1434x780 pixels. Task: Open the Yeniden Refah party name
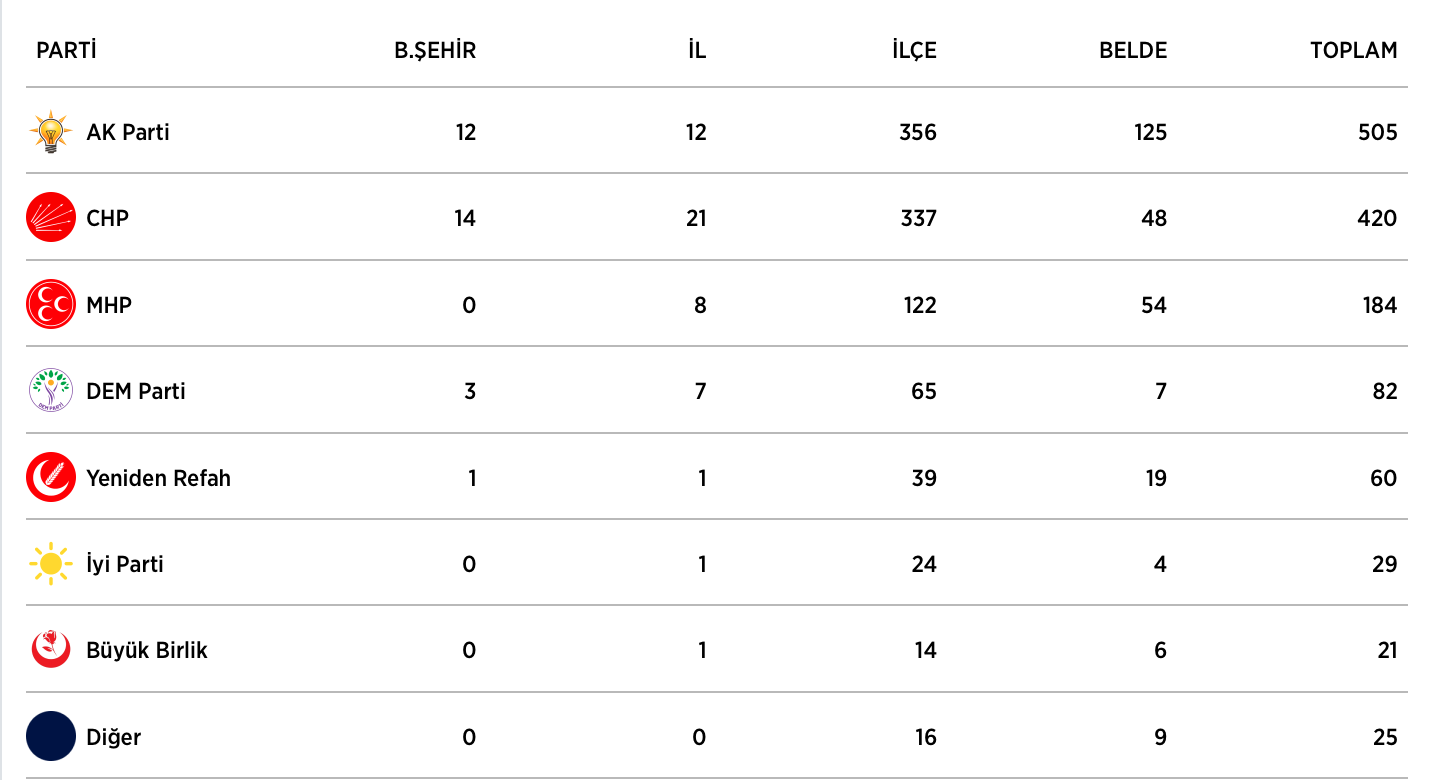(159, 478)
